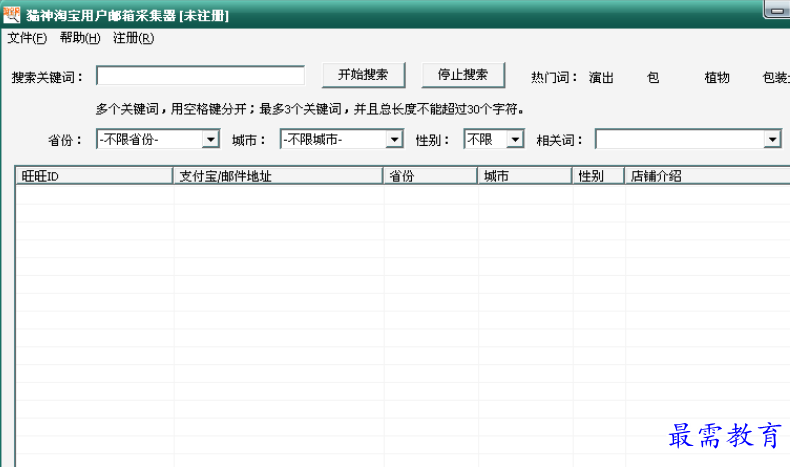This screenshot has width=790, height=467.
Task: Click the 省份 column header
Action: point(431,176)
